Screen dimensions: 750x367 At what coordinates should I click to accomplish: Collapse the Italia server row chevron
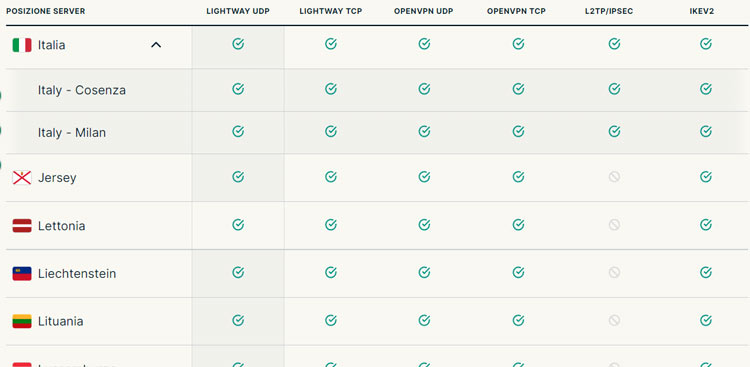click(156, 45)
